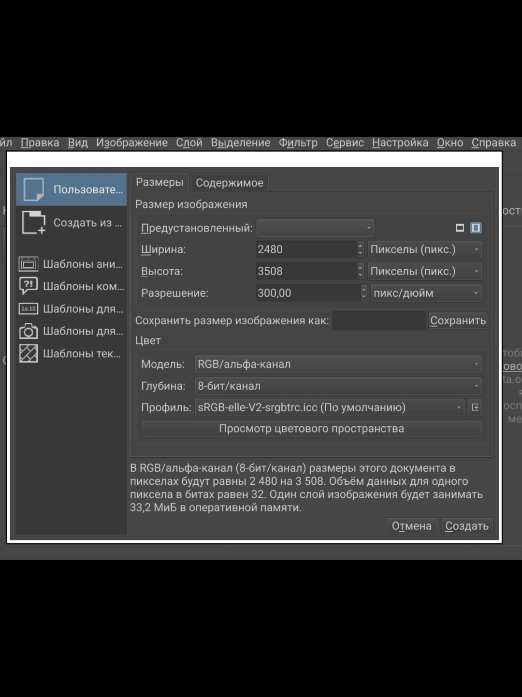This screenshot has height=697, width=522.
Task: Switch to portrait orientation icon
Action: click(476, 228)
